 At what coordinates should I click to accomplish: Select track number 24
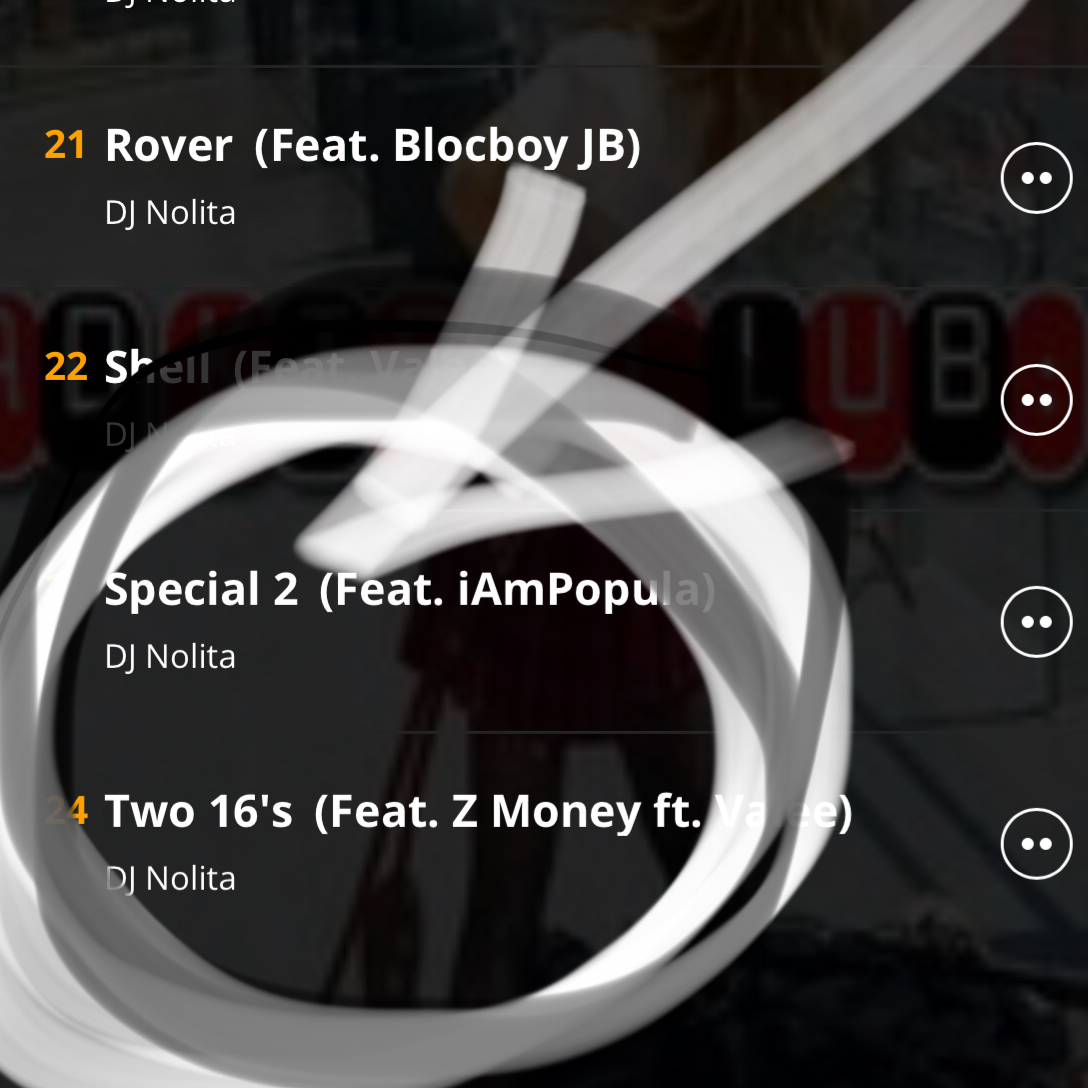(67, 810)
